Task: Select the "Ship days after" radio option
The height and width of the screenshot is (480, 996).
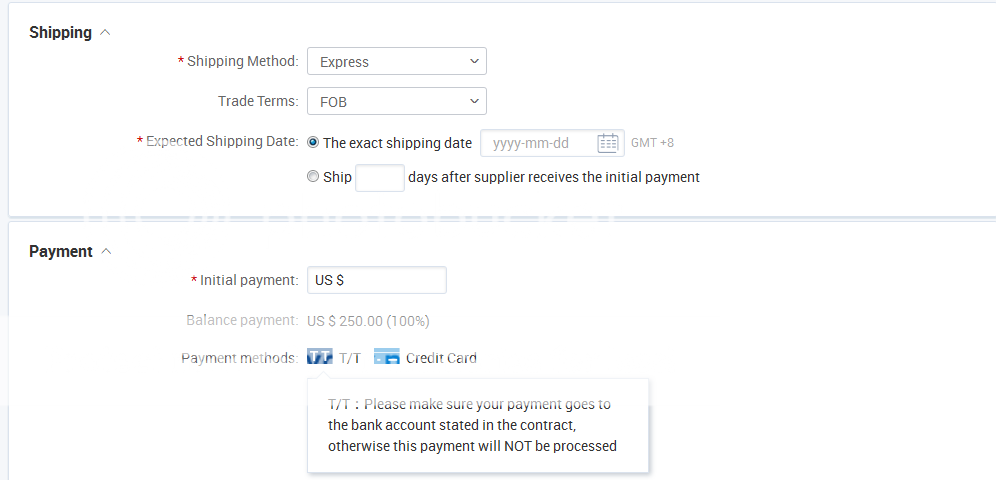Action: click(314, 177)
